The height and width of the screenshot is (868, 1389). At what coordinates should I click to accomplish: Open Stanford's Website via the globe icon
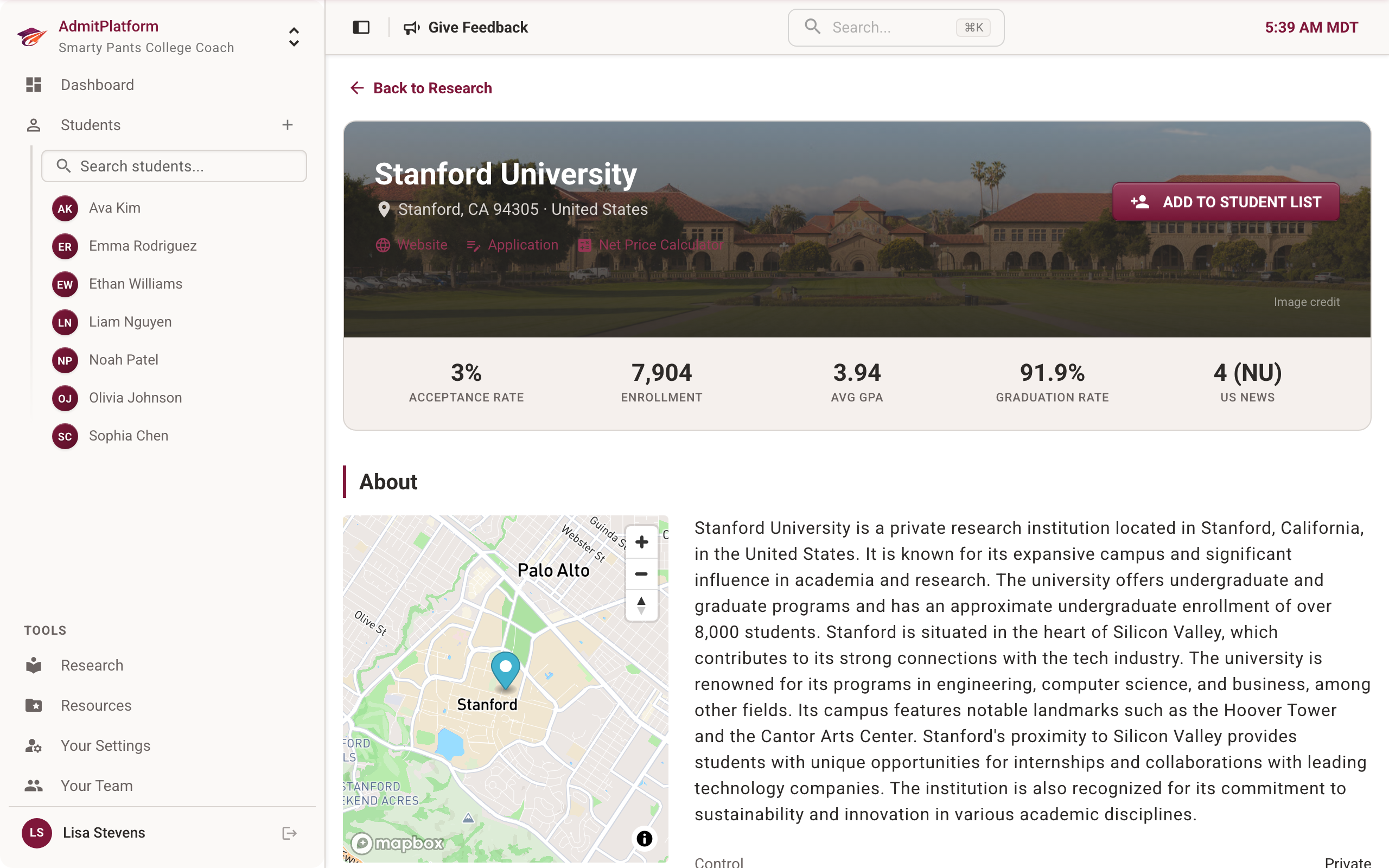click(x=384, y=245)
